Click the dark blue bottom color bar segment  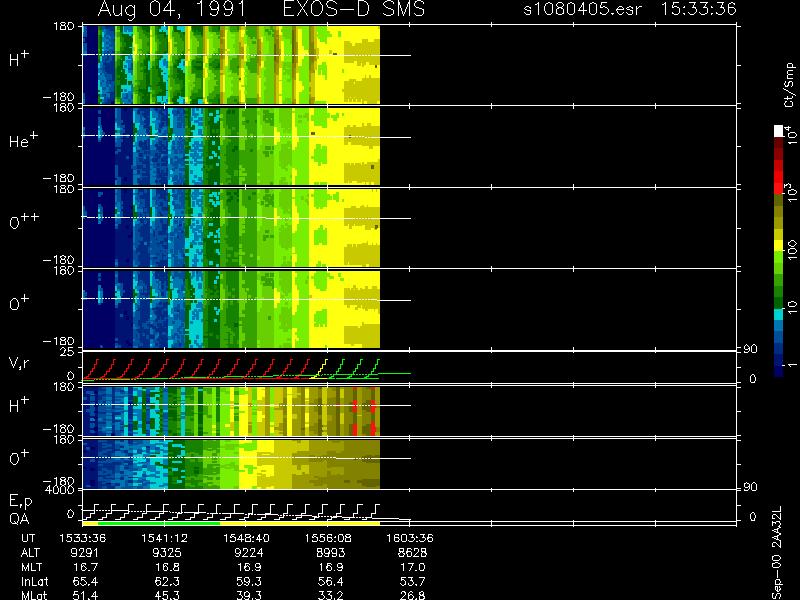coord(779,371)
